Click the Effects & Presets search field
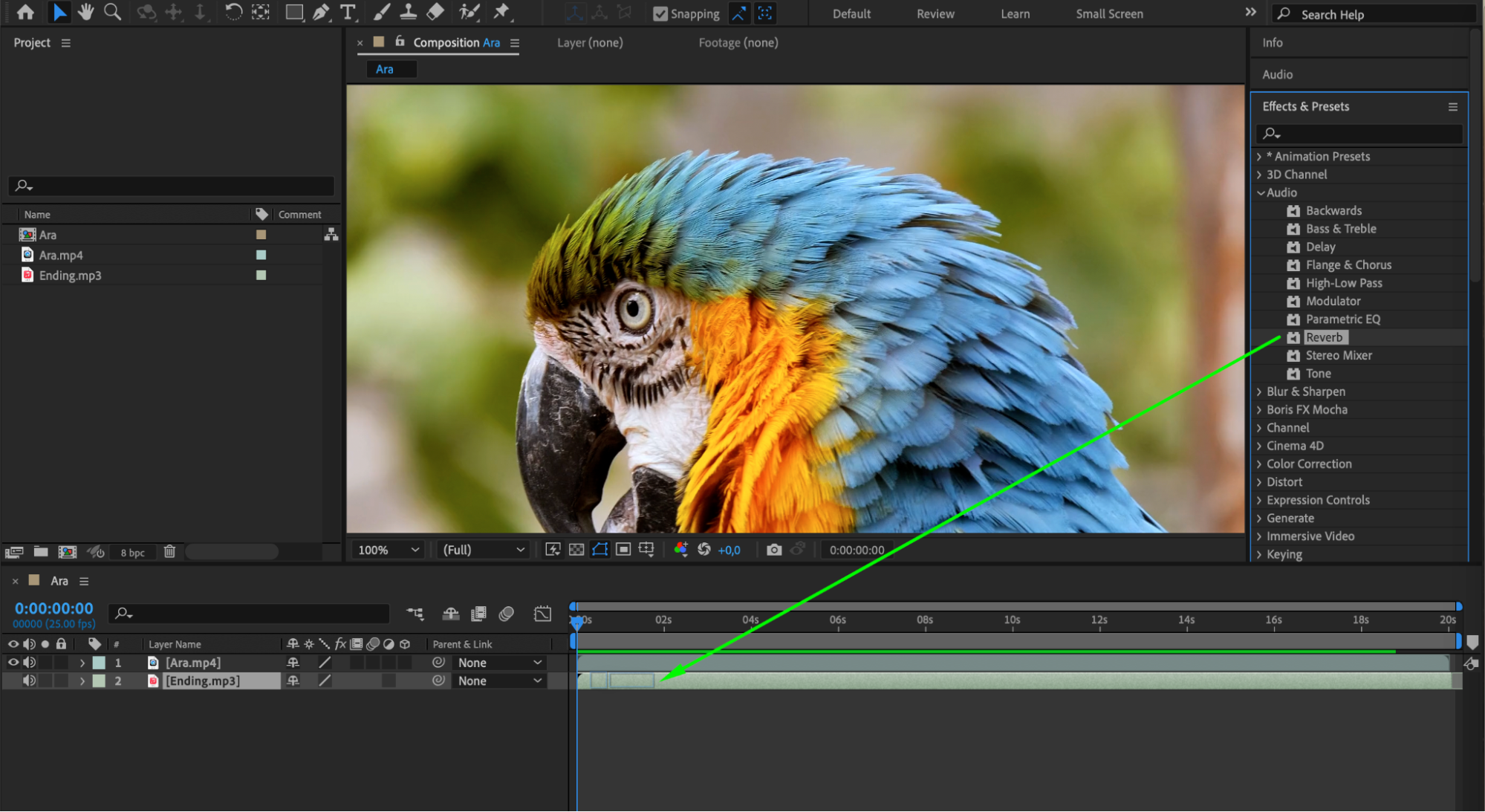Image resolution: width=1485 pixels, height=812 pixels. pyautogui.click(x=1365, y=134)
